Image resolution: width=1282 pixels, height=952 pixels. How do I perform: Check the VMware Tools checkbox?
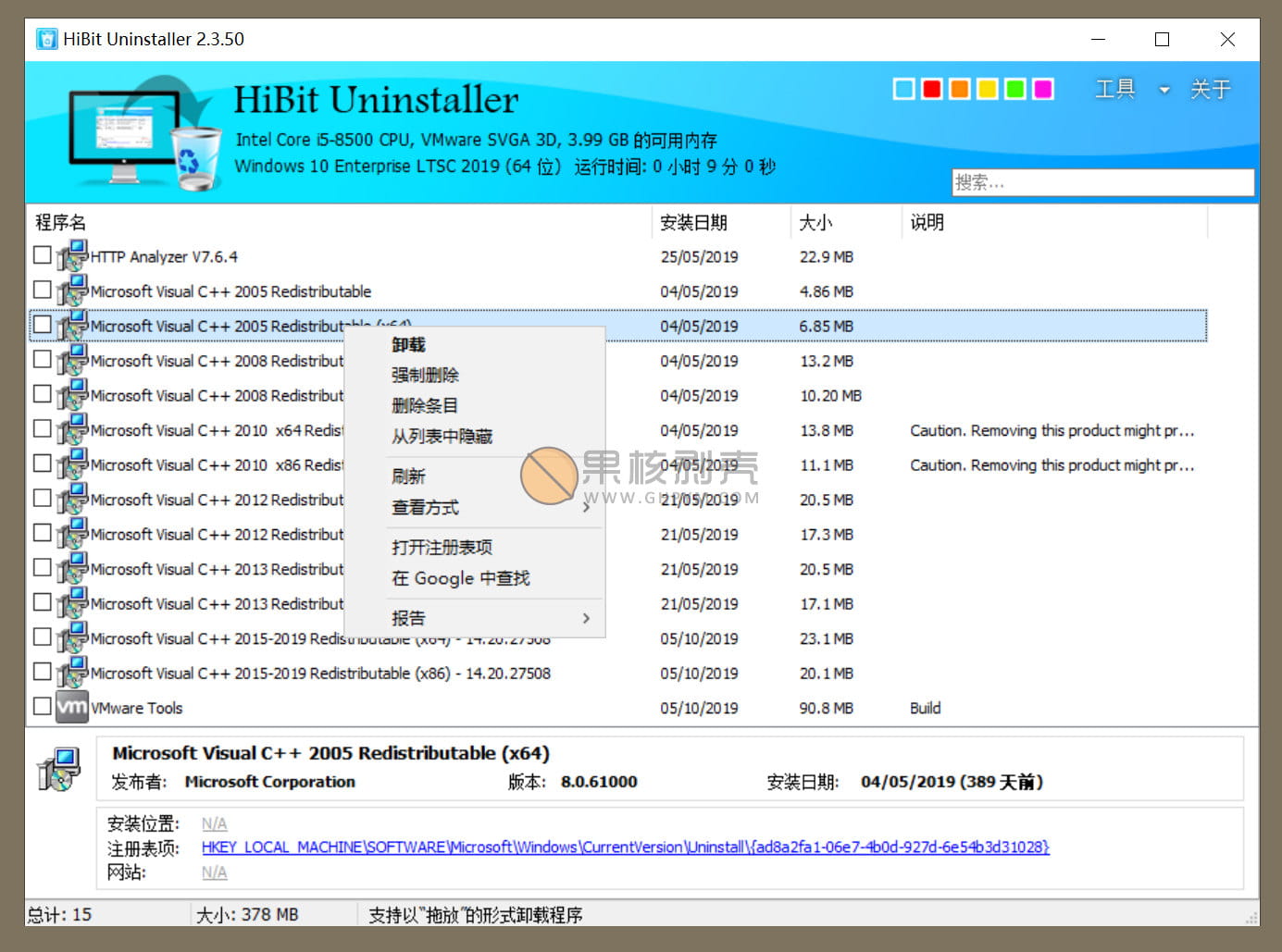tap(41, 706)
